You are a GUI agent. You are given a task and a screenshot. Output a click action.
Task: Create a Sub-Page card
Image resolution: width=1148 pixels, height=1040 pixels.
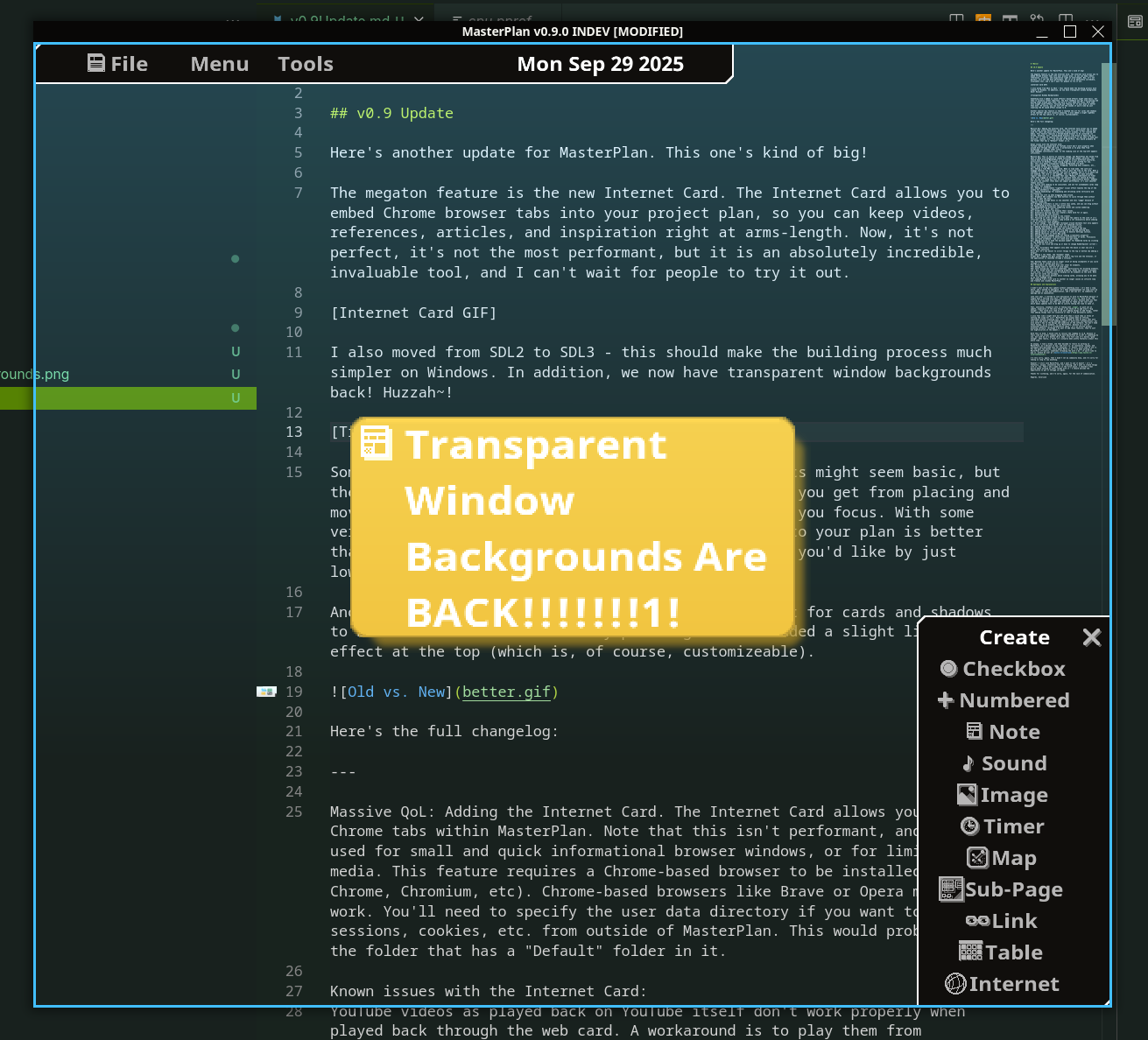[x=1002, y=889]
